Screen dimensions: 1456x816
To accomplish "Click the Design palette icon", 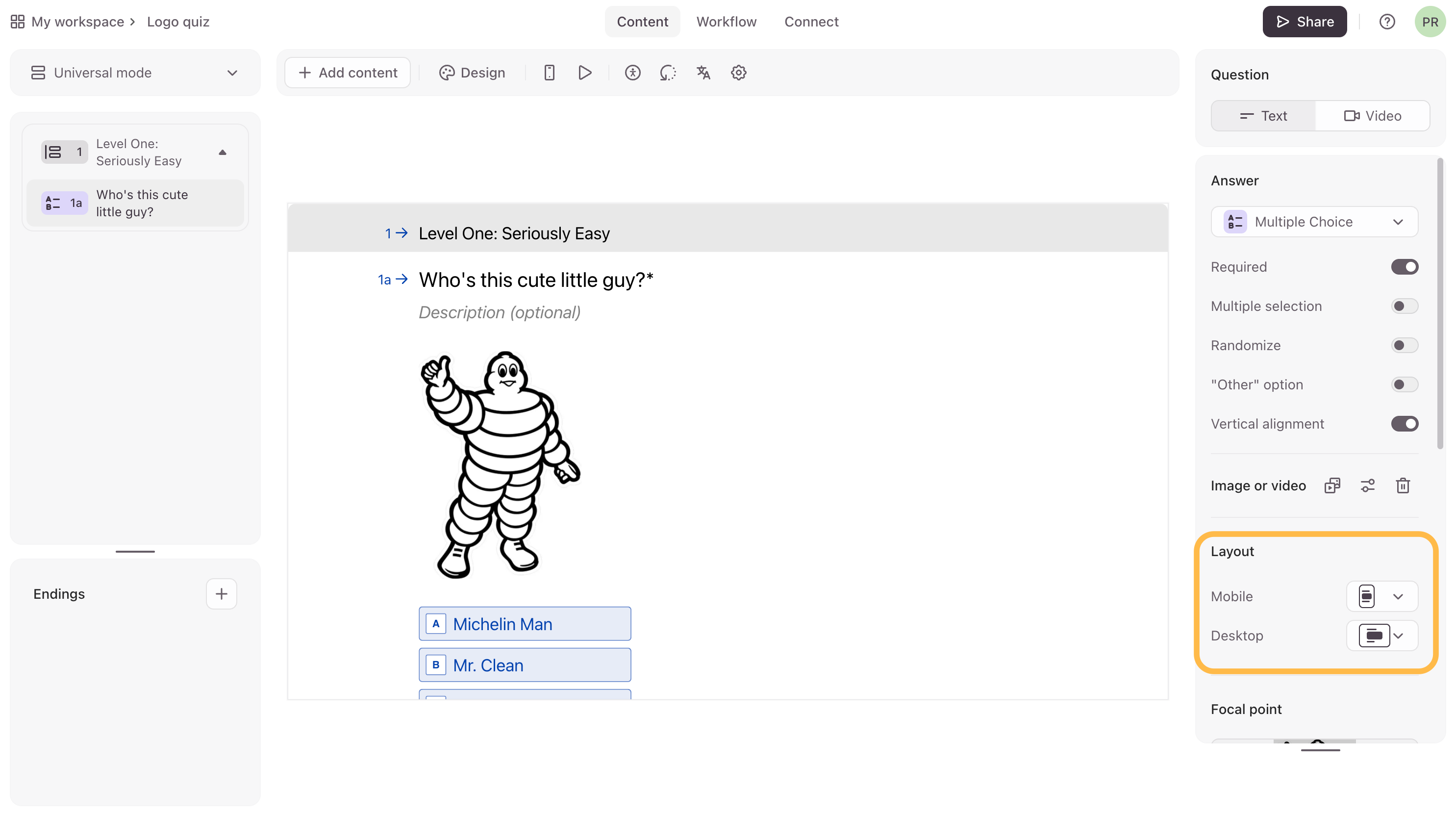I will tap(447, 73).
